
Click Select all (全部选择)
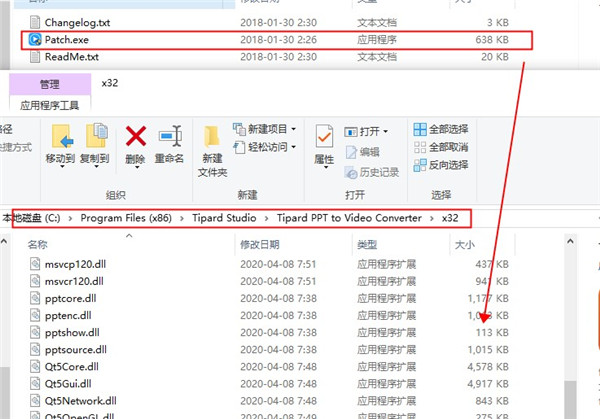click(x=441, y=129)
